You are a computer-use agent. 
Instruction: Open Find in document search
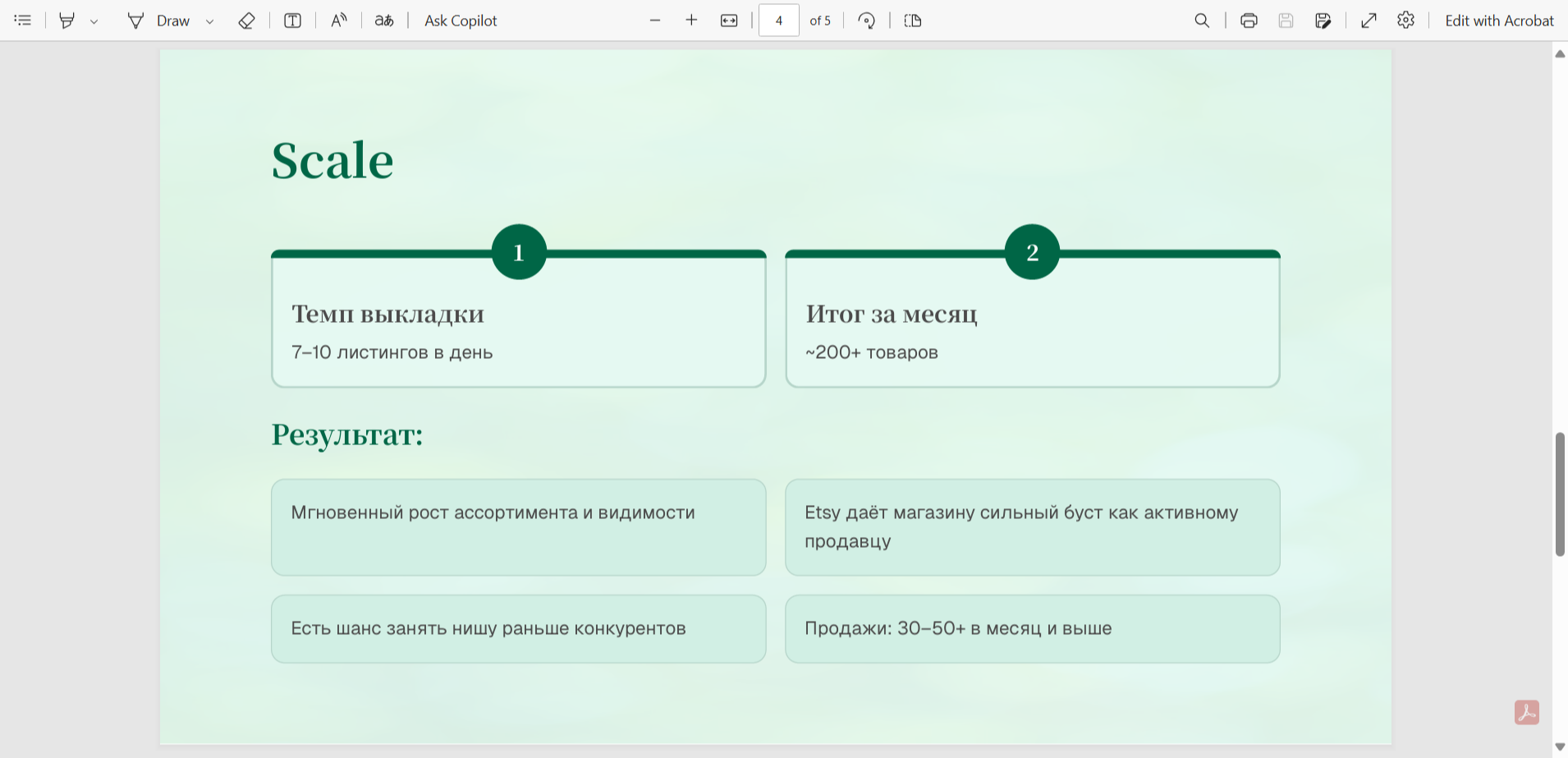click(x=1202, y=21)
